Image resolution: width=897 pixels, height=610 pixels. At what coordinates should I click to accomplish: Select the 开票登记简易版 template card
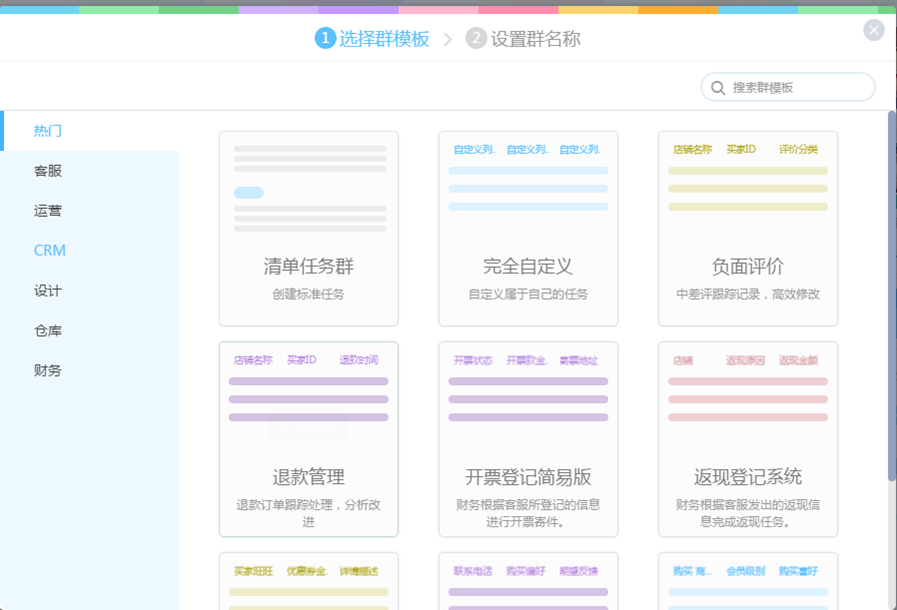click(x=528, y=439)
